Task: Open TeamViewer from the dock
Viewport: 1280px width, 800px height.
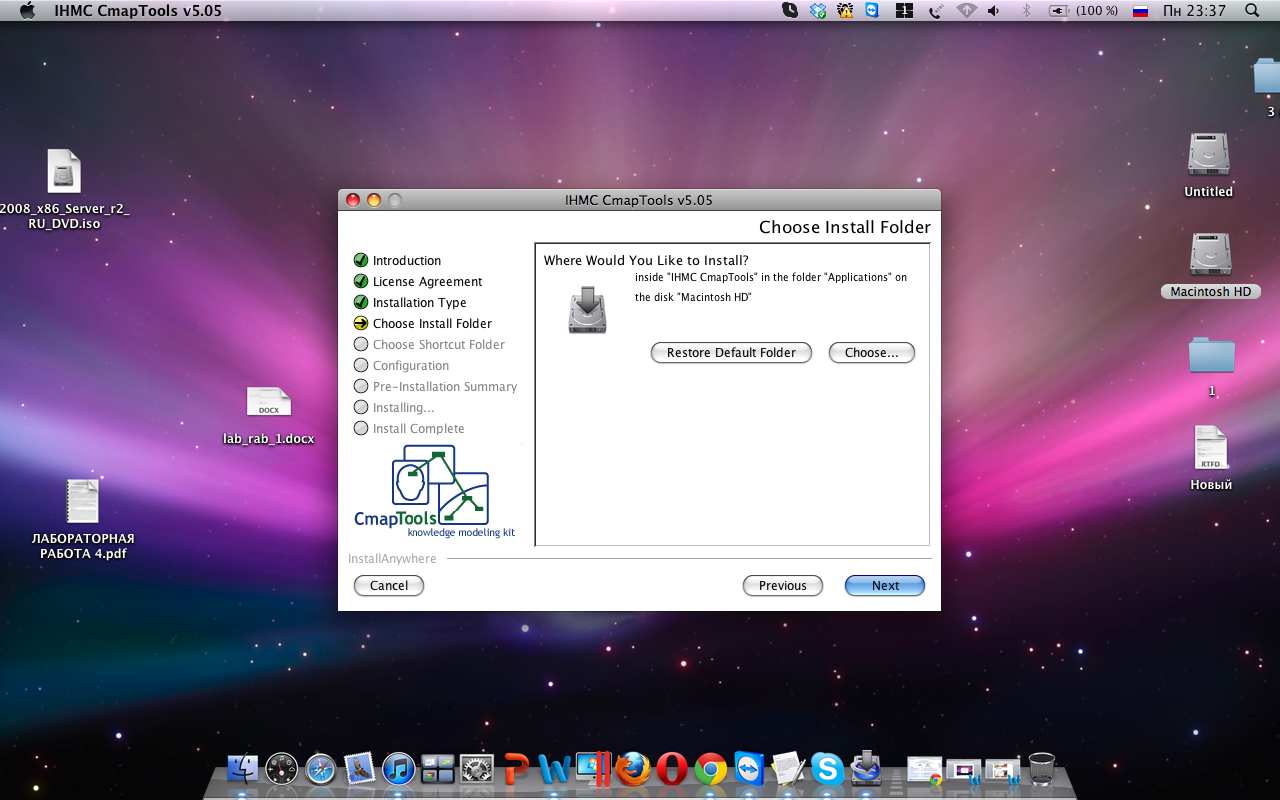Action: click(x=749, y=768)
